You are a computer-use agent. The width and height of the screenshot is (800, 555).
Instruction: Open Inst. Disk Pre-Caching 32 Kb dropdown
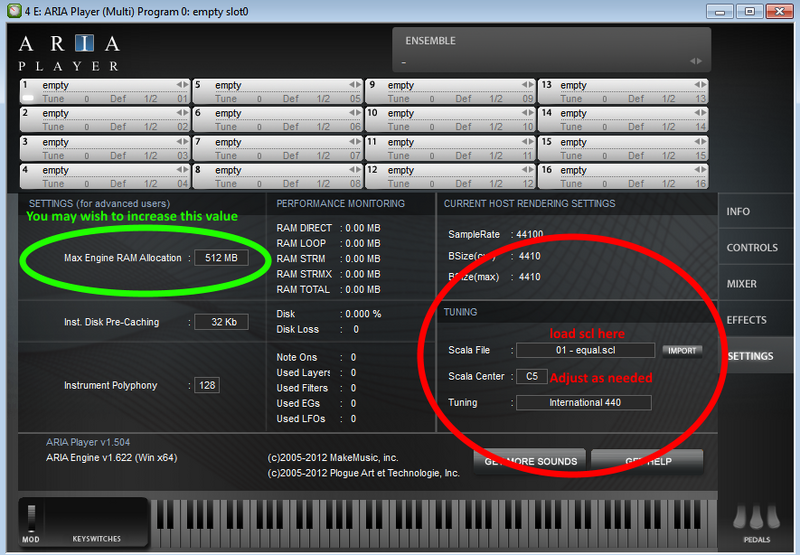click(x=221, y=322)
